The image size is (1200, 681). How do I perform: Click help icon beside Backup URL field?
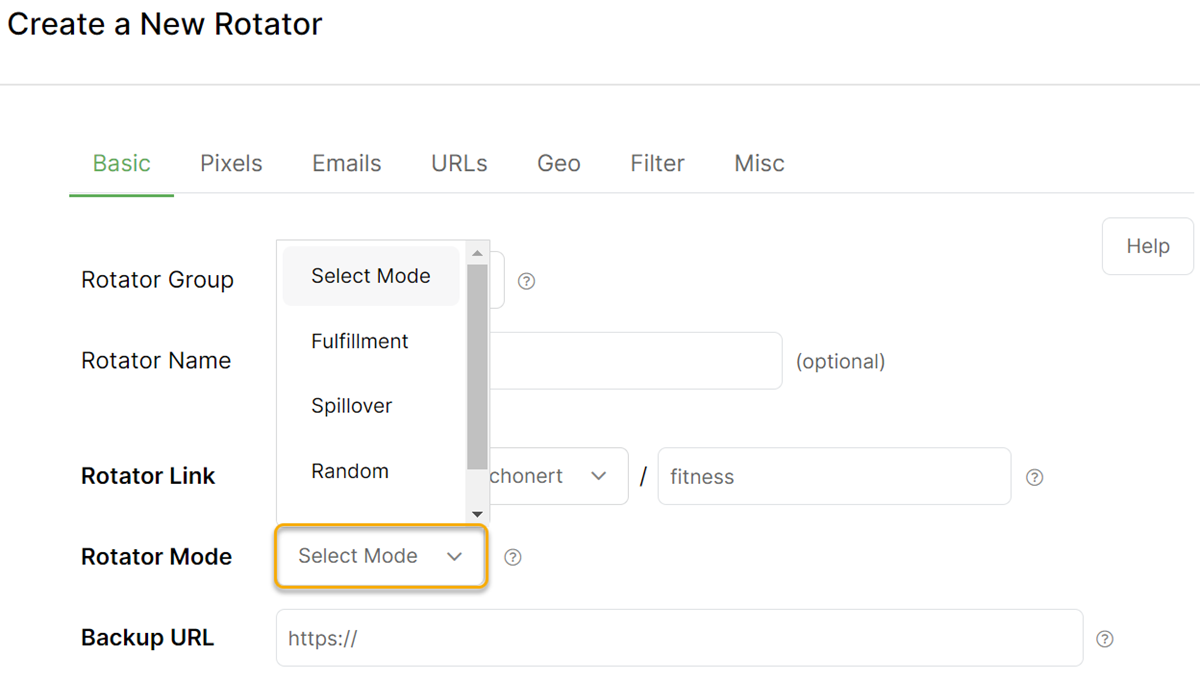pos(1105,639)
